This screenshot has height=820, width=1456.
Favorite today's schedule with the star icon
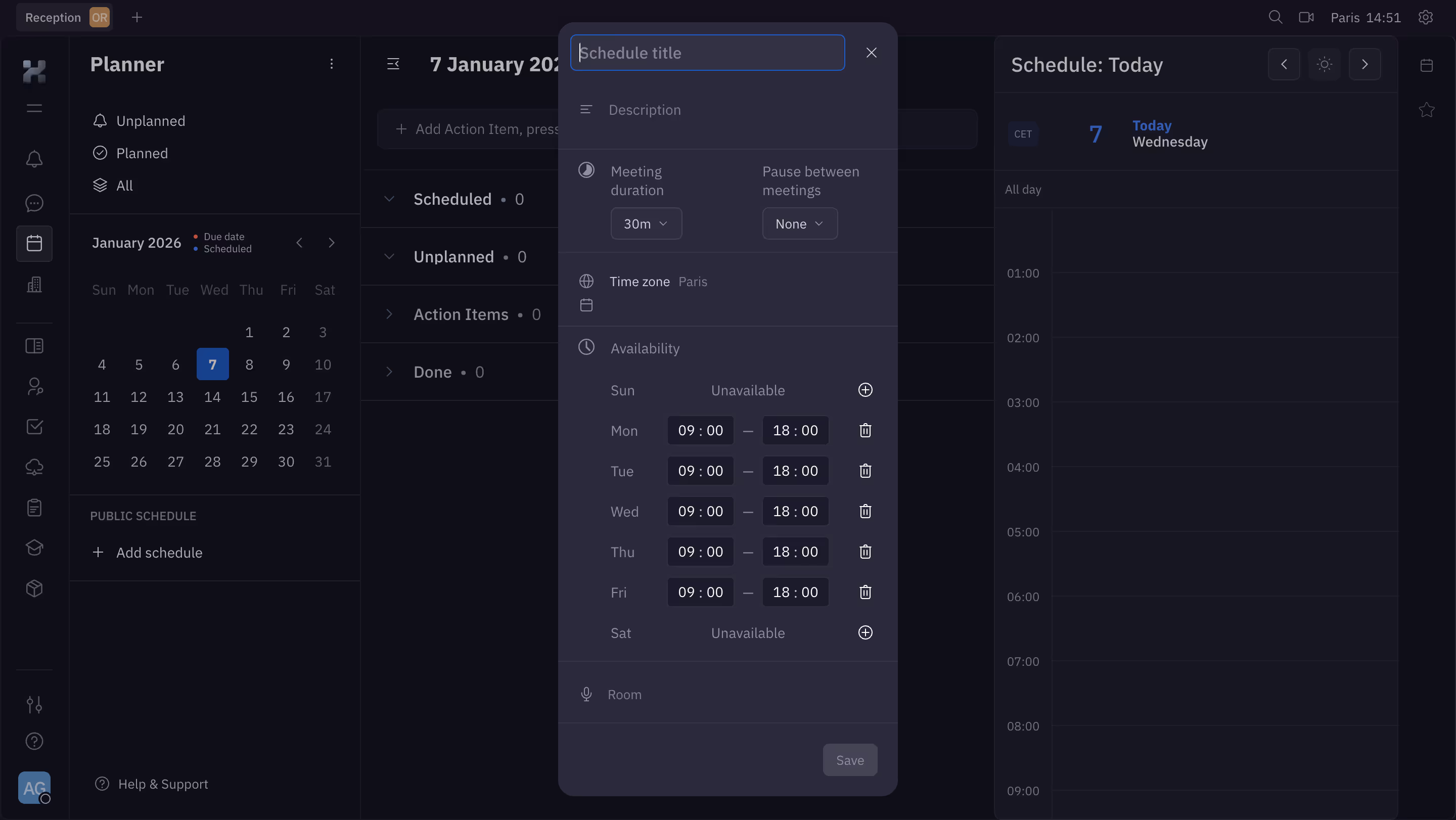1427,109
